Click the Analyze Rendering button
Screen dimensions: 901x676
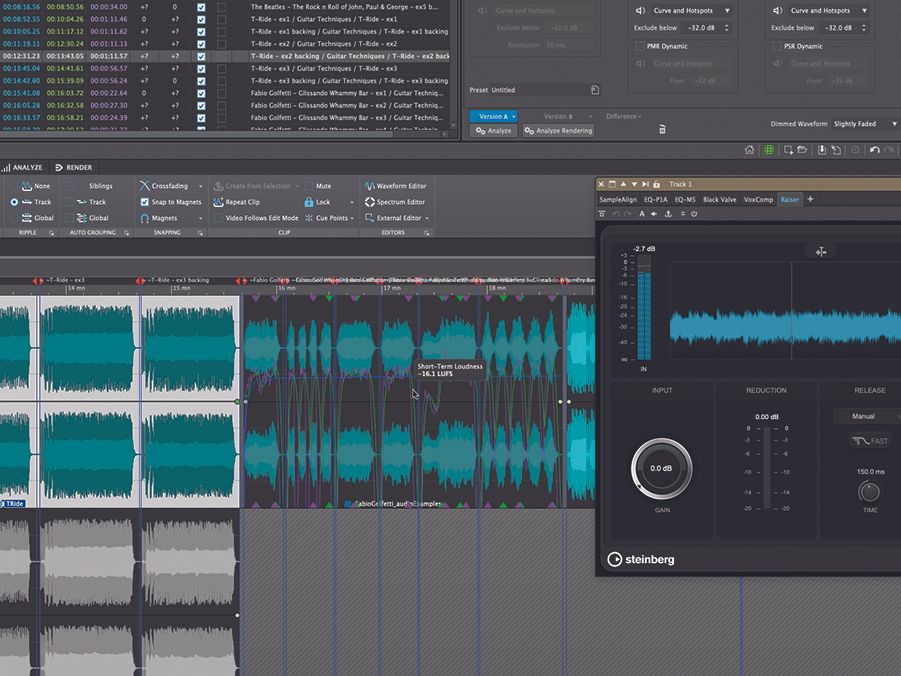(x=558, y=130)
